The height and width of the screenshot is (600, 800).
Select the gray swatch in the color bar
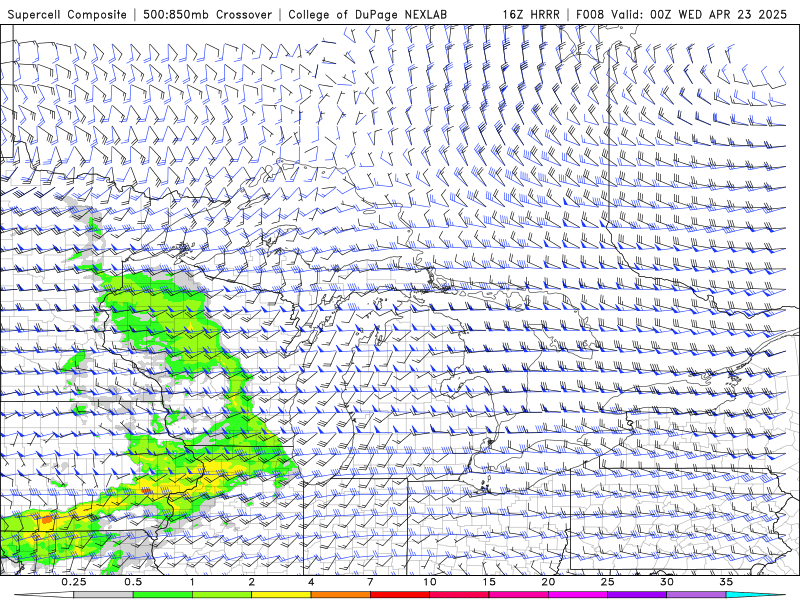point(104,595)
